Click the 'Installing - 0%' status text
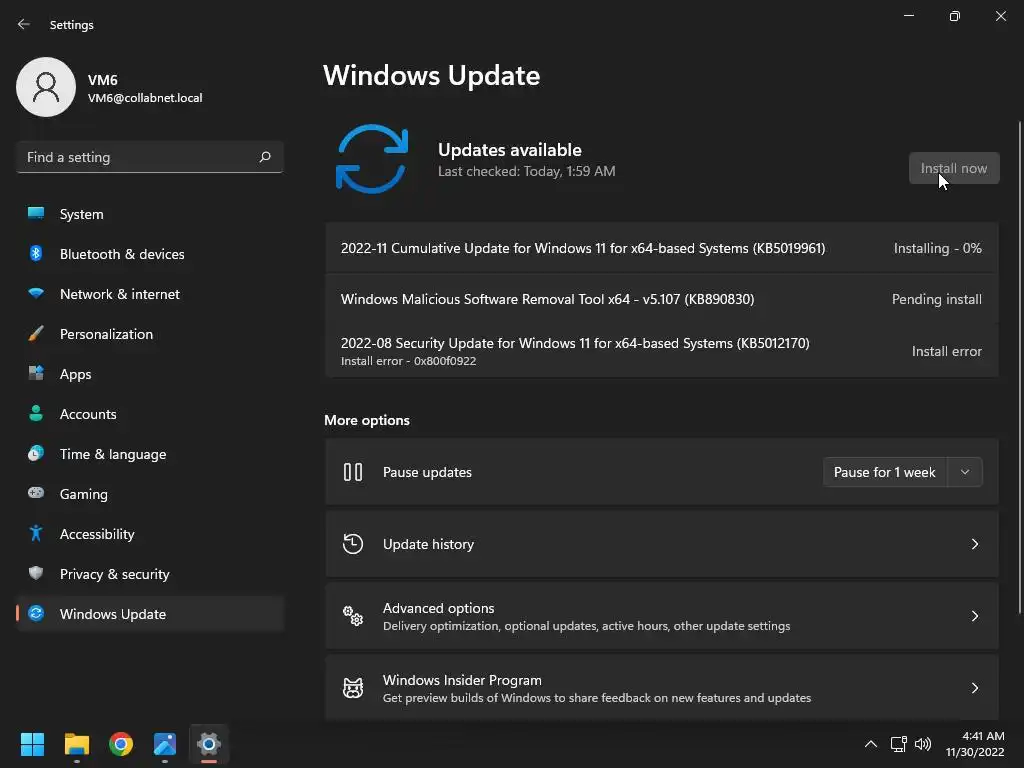The width and height of the screenshot is (1024, 768). tap(937, 248)
